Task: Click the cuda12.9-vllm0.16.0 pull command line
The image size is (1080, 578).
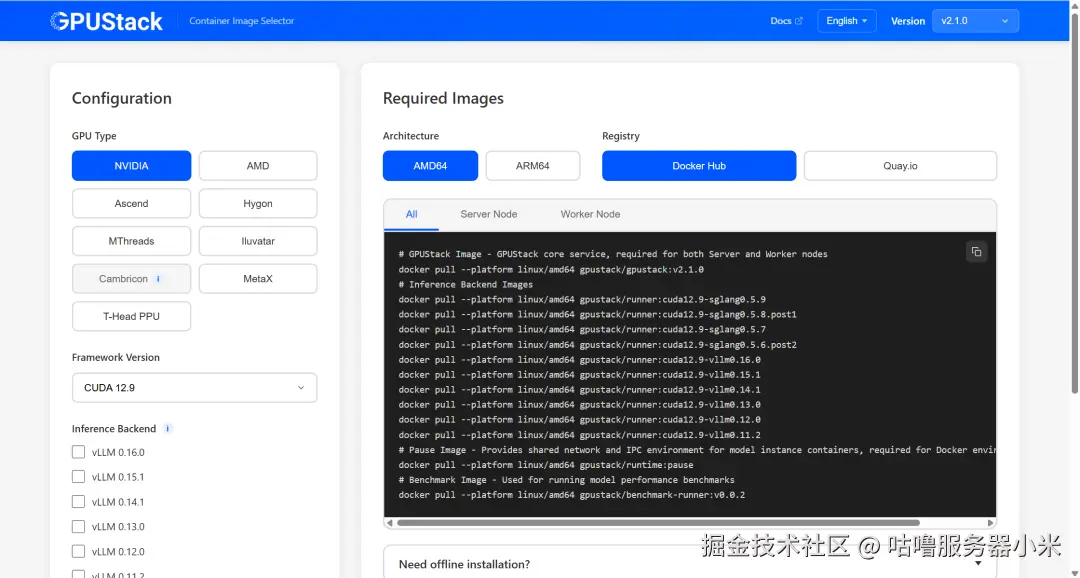Action: [579, 360]
